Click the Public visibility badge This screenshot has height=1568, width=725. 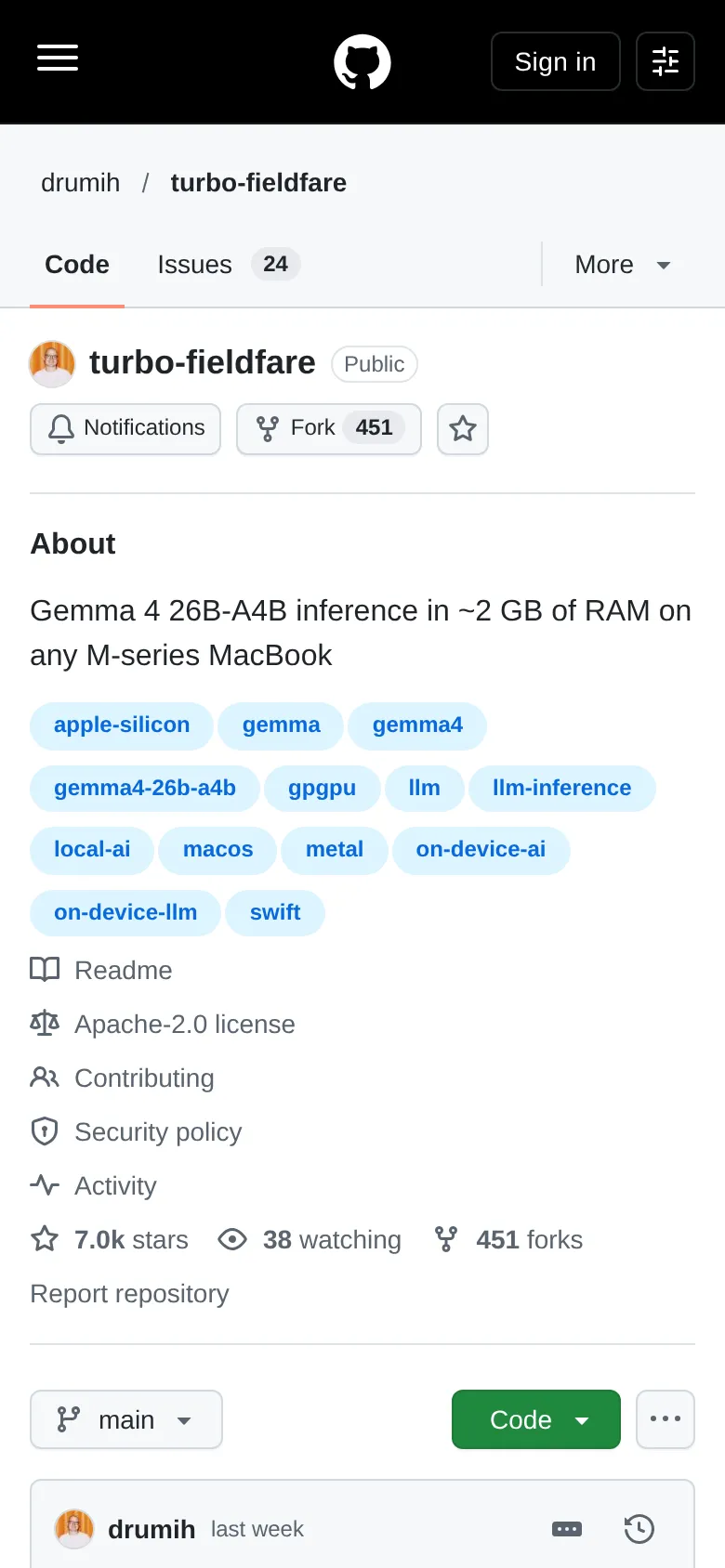coord(375,364)
